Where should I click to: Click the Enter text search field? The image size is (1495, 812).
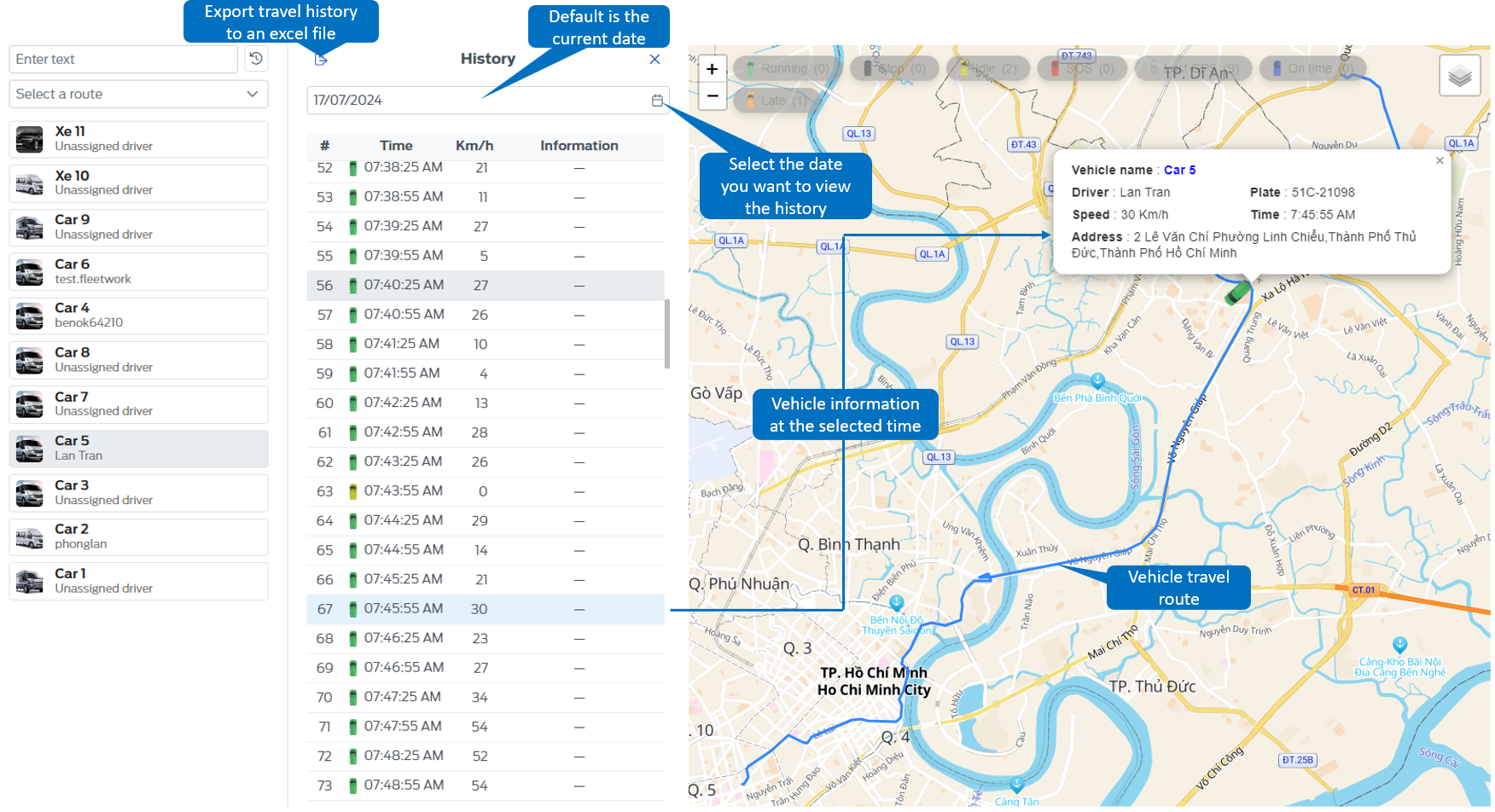(x=124, y=59)
